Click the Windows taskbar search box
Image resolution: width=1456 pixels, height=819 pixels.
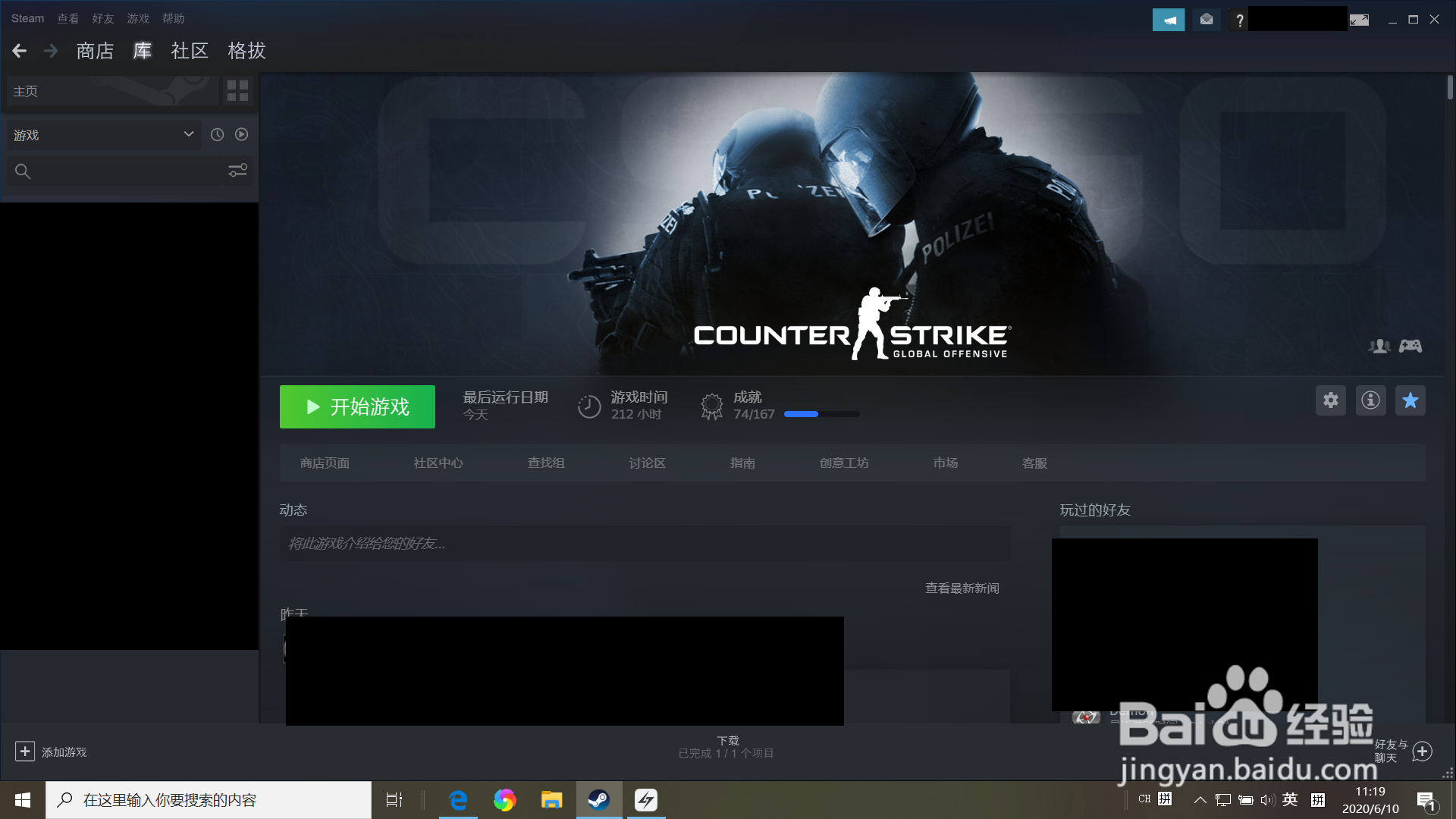209,800
